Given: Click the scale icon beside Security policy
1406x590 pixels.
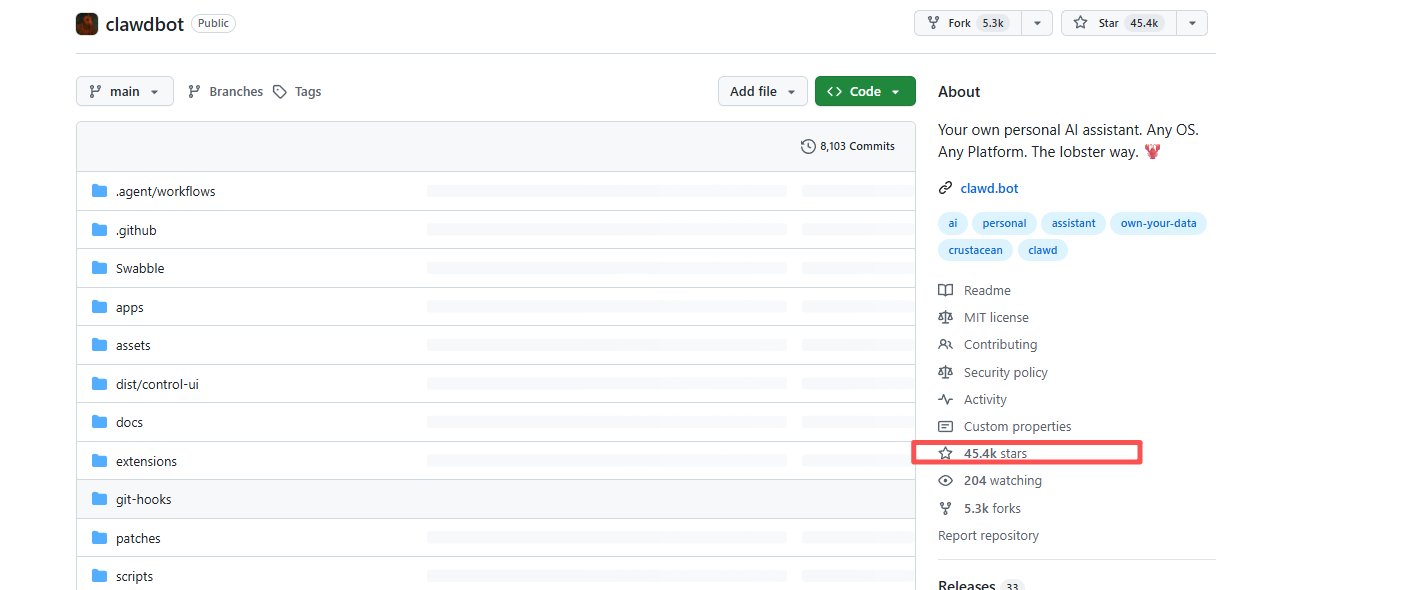Looking at the screenshot, I should (x=945, y=372).
